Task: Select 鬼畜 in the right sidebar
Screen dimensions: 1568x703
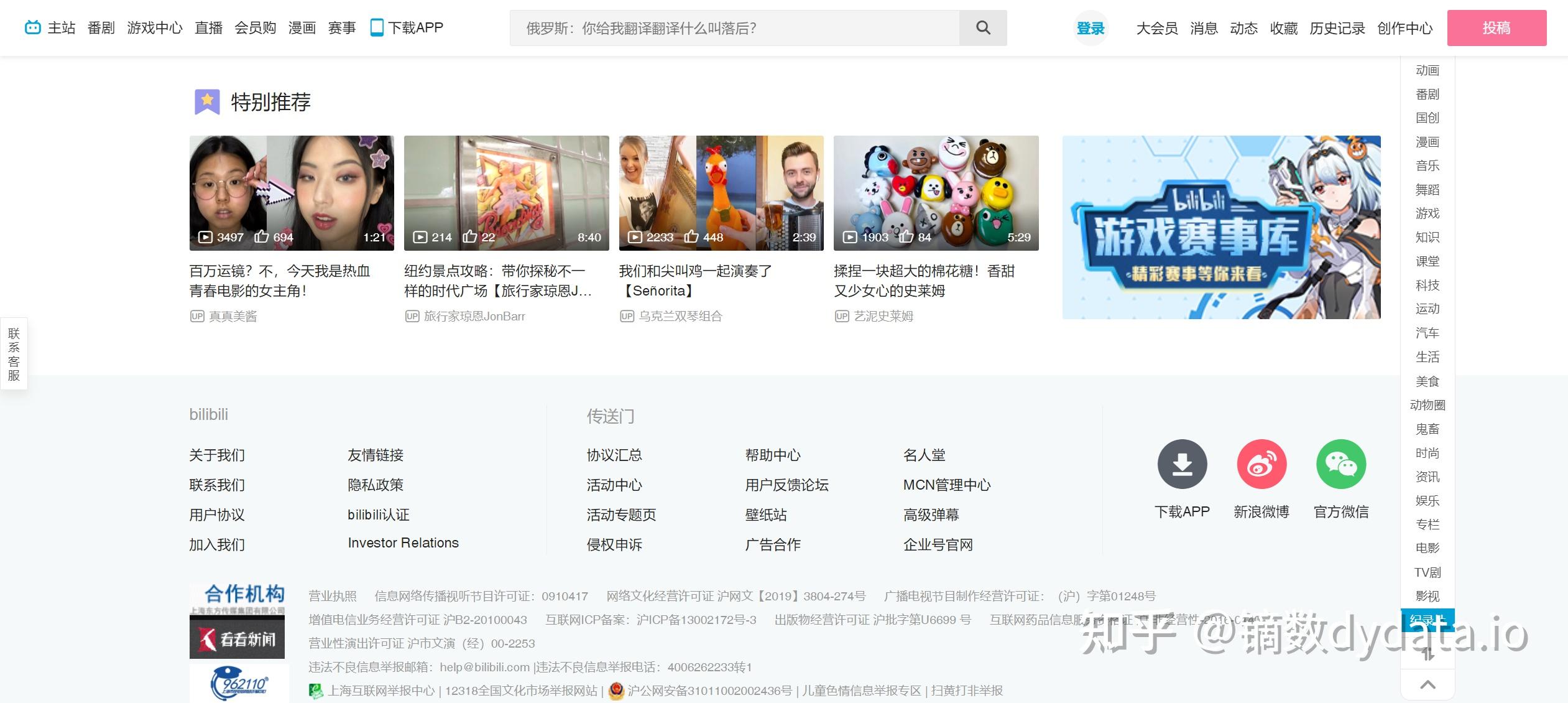Action: (1427, 429)
